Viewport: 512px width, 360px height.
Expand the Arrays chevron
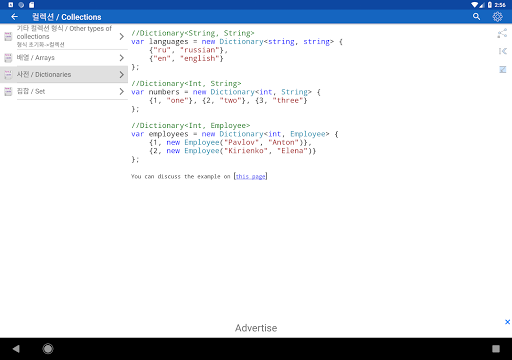point(122,58)
